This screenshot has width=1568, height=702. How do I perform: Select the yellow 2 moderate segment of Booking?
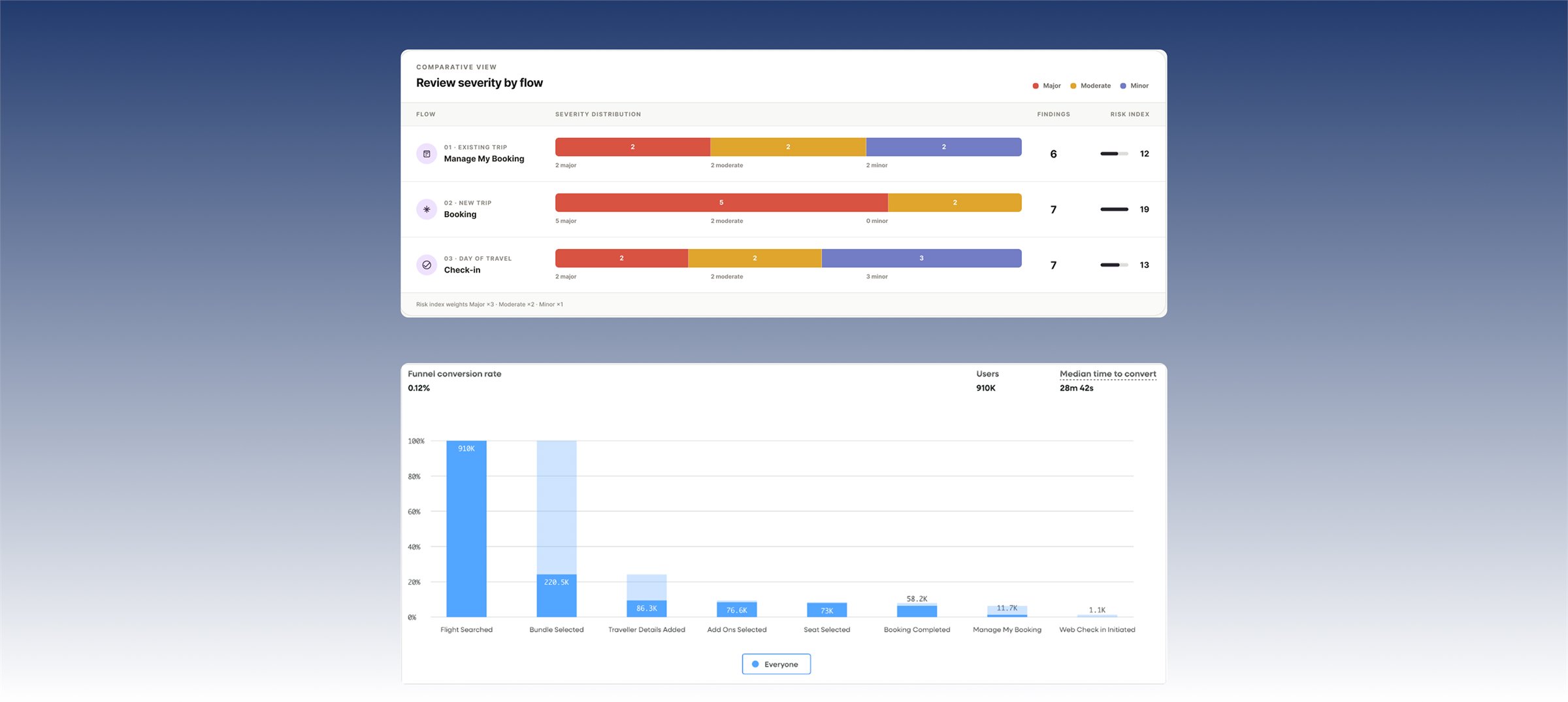point(955,203)
